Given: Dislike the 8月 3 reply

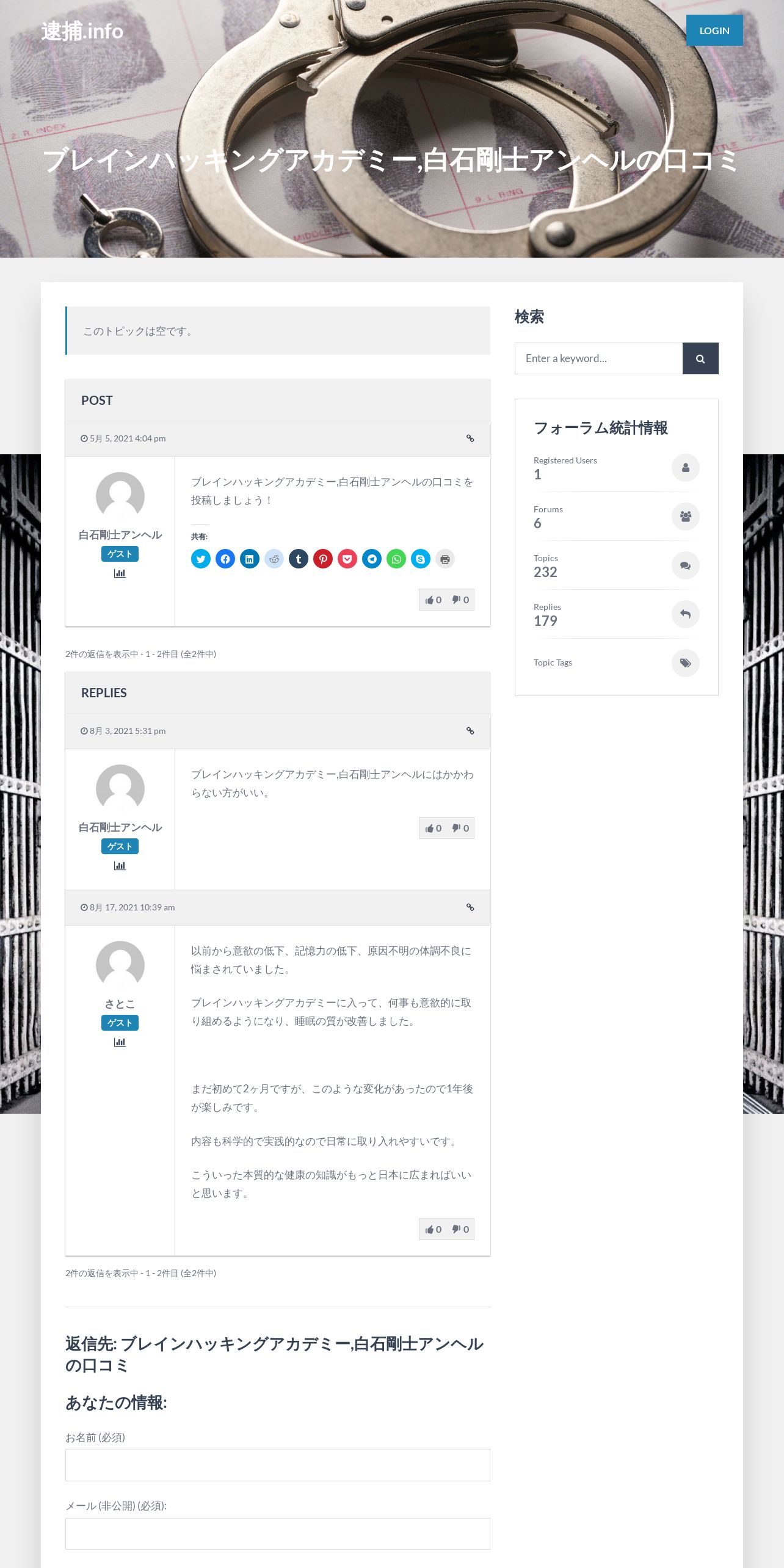Looking at the screenshot, I should [460, 828].
